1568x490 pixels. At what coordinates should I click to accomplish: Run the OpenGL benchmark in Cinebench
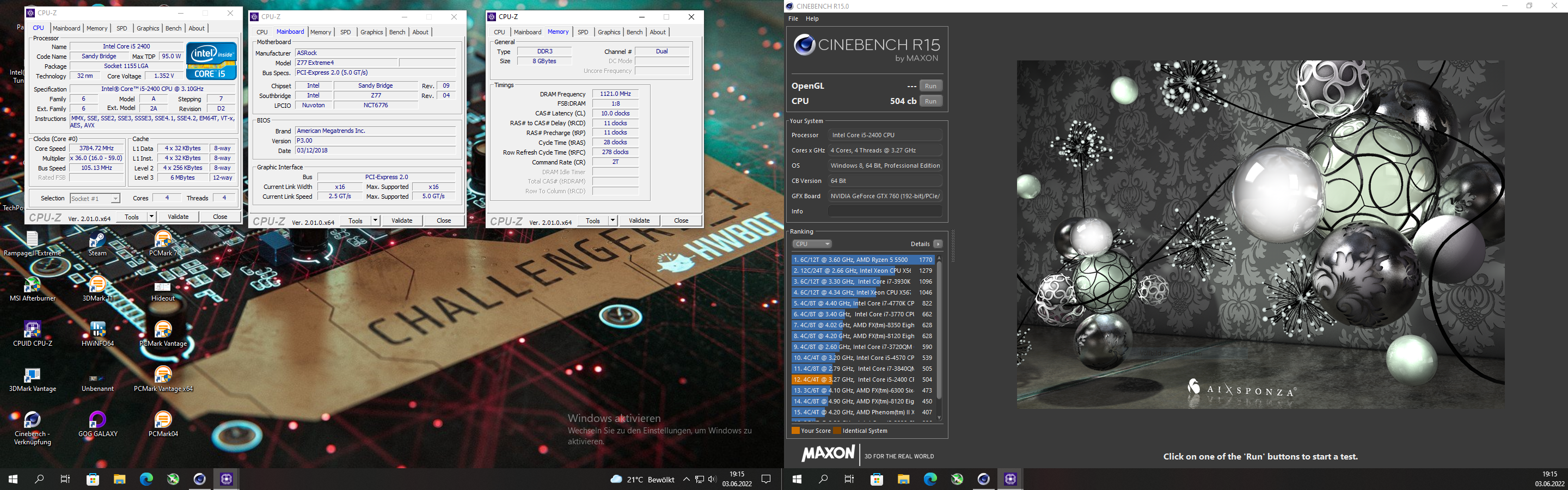click(x=930, y=86)
